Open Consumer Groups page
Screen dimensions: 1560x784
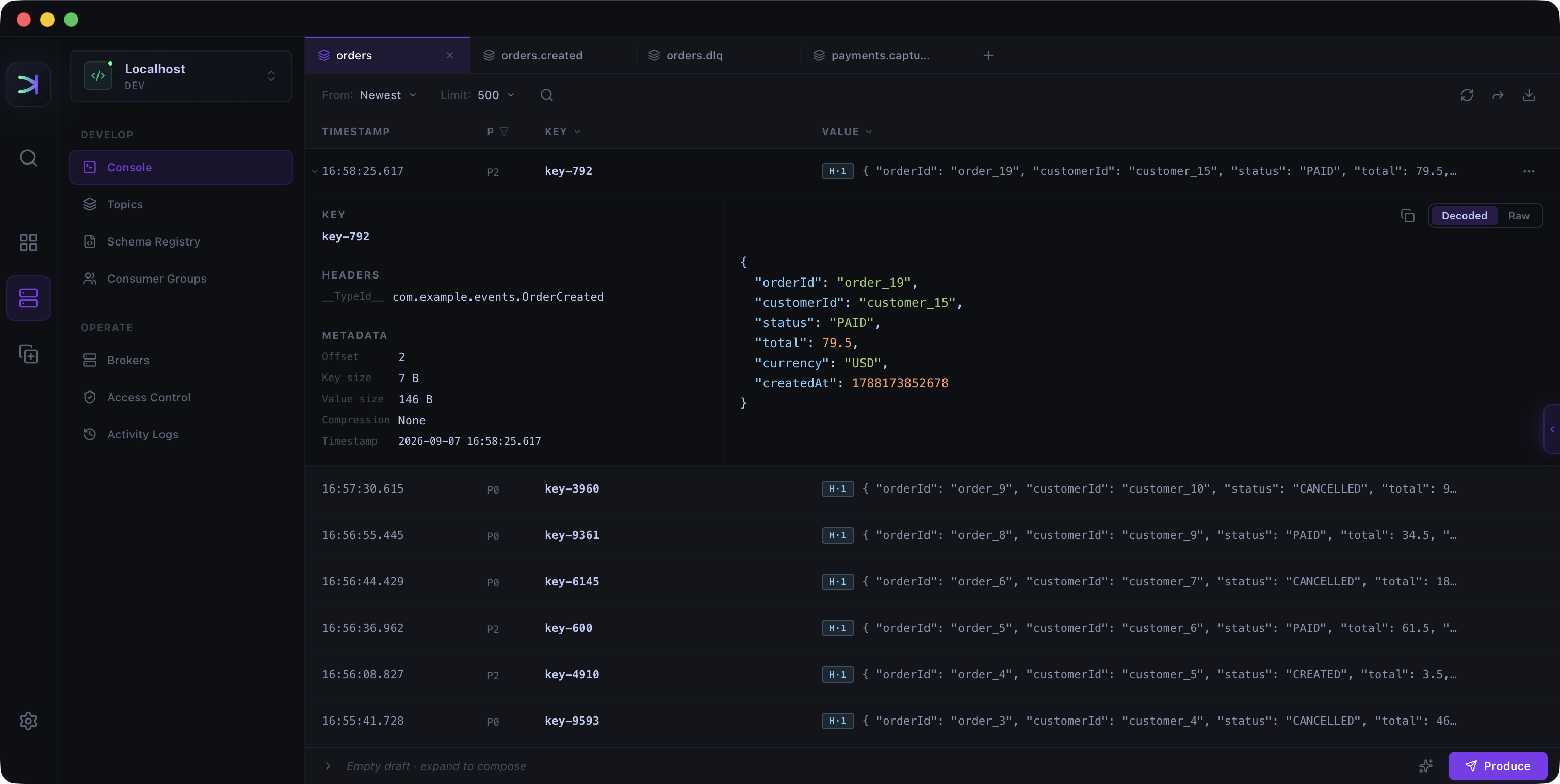point(181,279)
